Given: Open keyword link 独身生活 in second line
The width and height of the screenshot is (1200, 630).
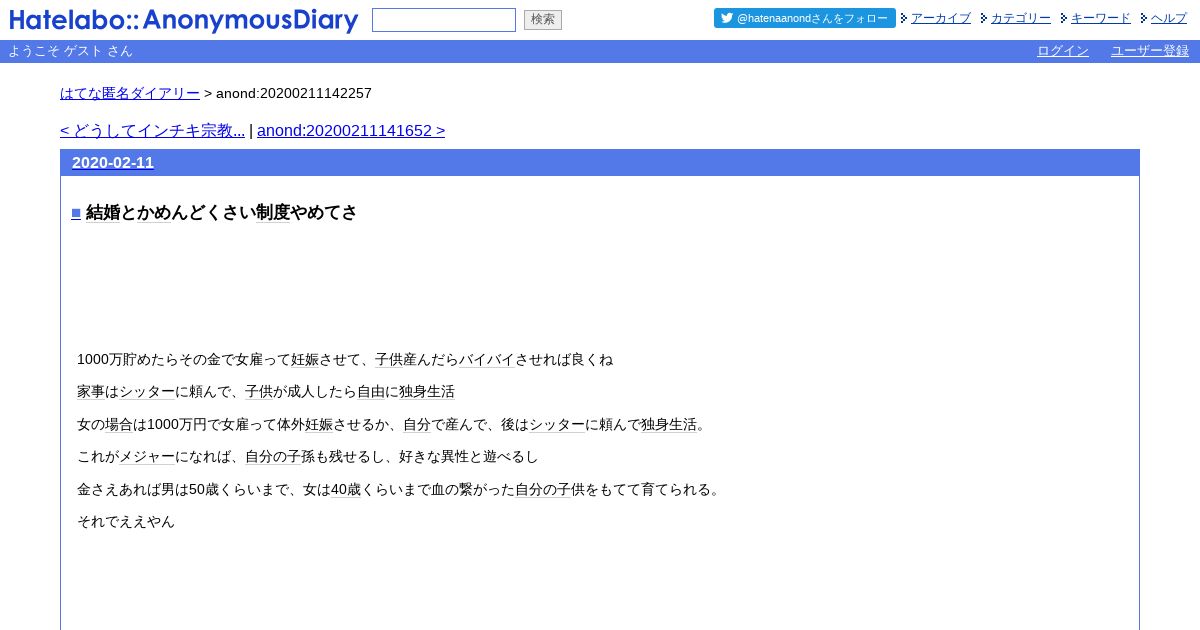Looking at the screenshot, I should point(427,392).
